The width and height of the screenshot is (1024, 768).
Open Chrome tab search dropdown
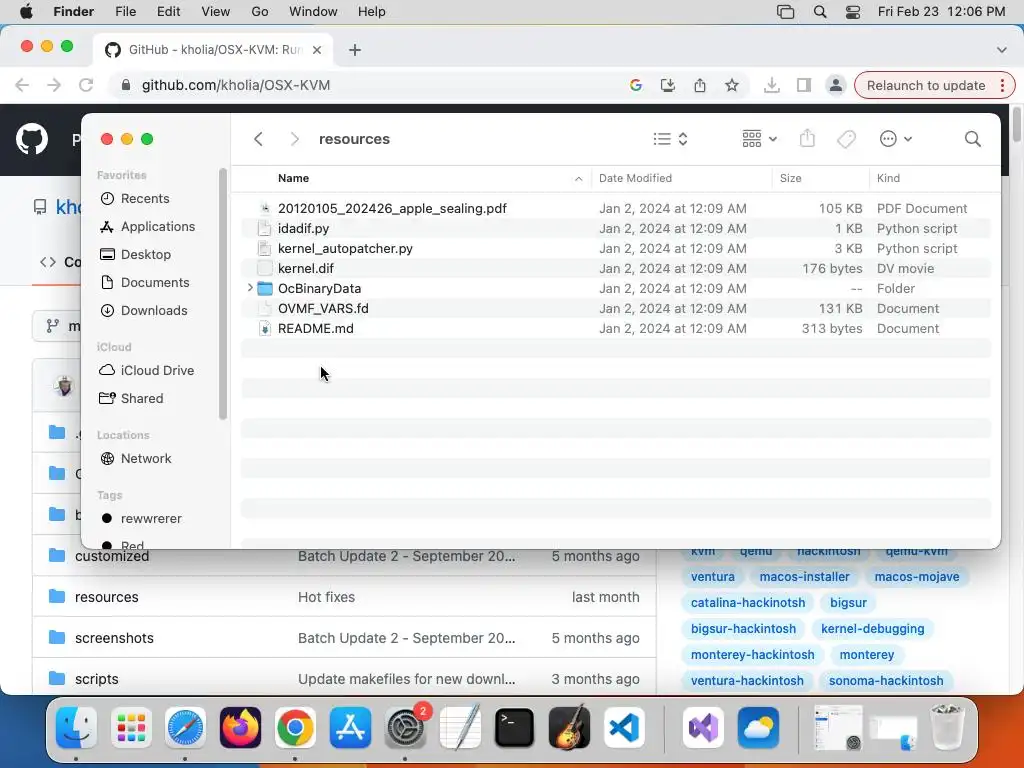click(x=1001, y=50)
